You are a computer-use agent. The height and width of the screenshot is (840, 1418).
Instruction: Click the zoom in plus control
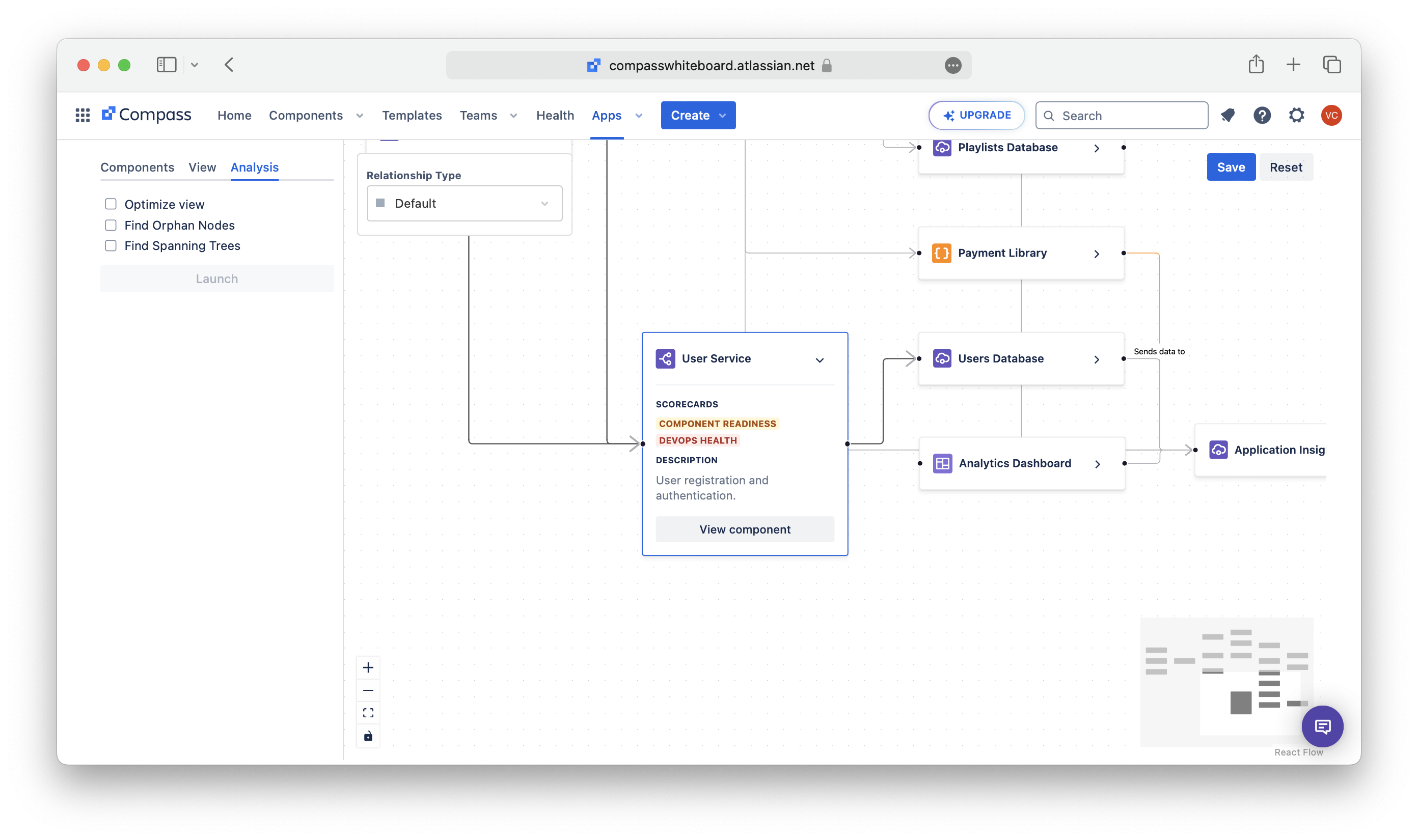pos(368,668)
